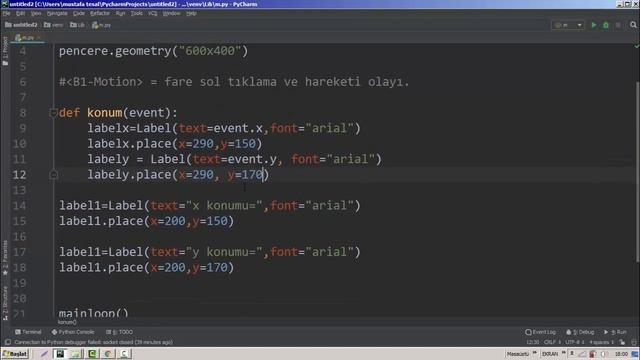Viewport: 640px width, 360px height.
Task: Click the konum() breadcrumb below editor
Action: (67, 322)
